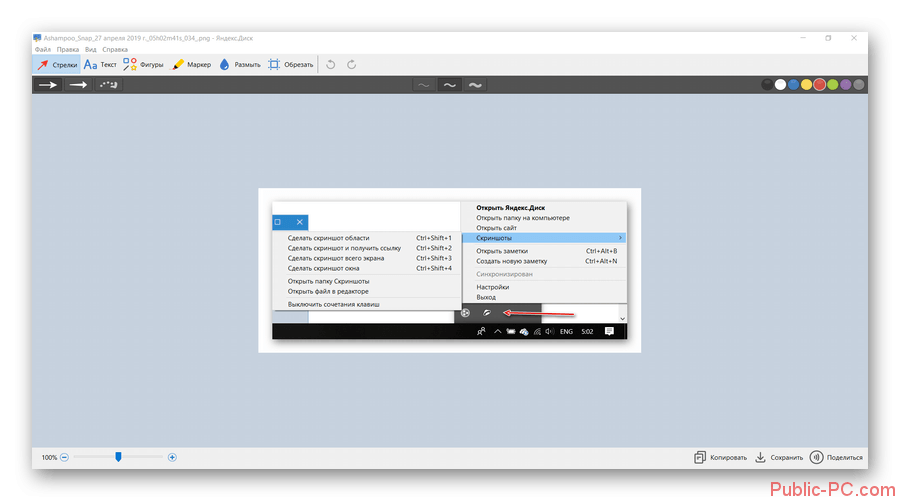Undo the last edit
The image size is (900, 501).
331,65
